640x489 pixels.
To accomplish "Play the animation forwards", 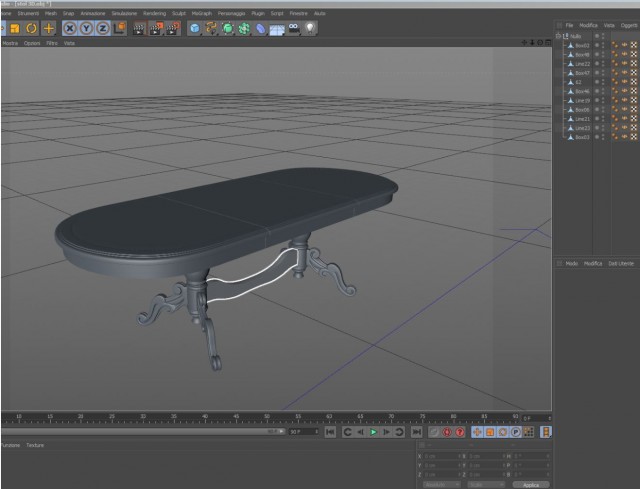I will 373,432.
